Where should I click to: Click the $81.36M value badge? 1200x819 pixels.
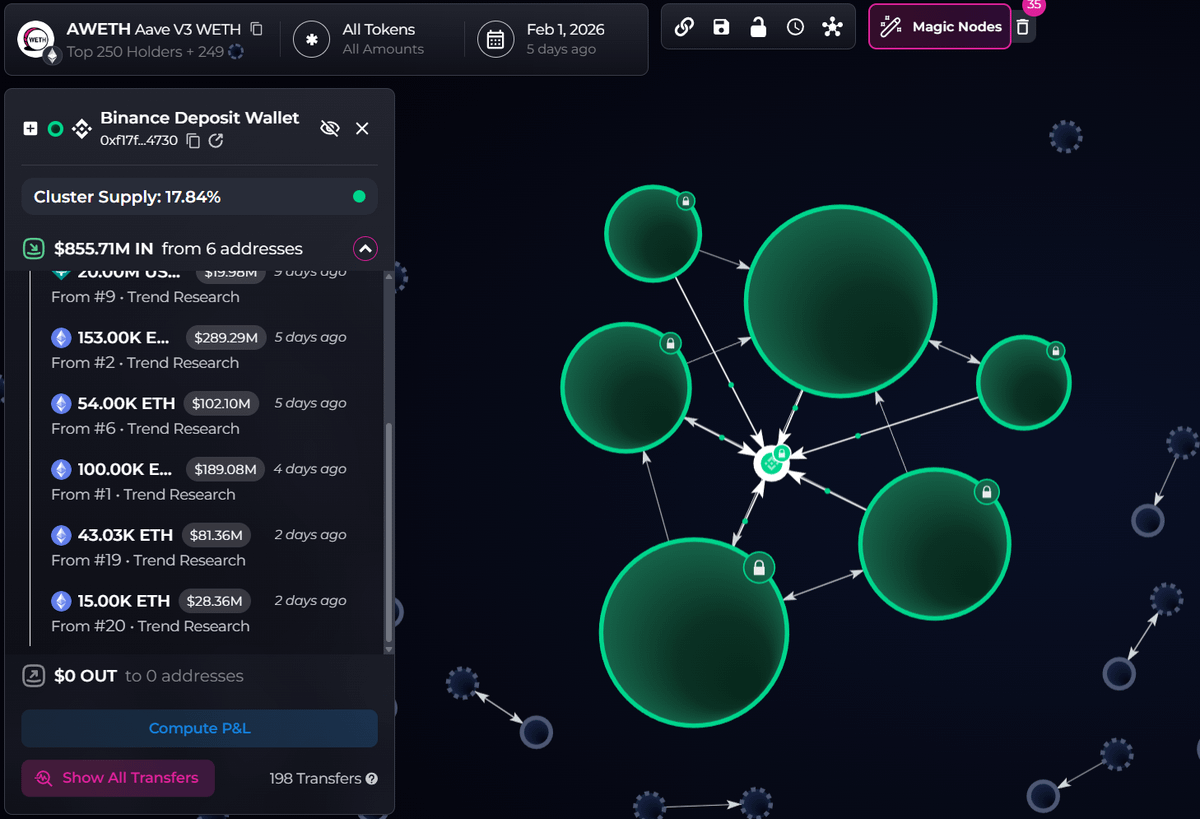pyautogui.click(x=216, y=535)
